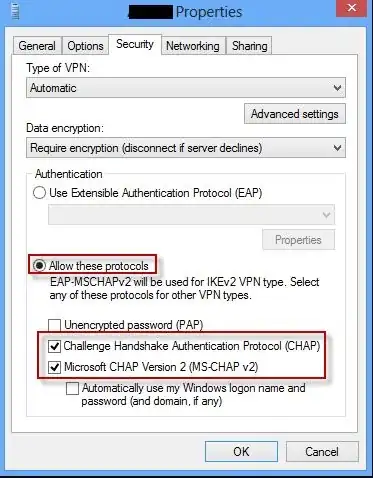Open the Data encryption dropdown
The height and width of the screenshot is (478, 373).
point(186,148)
